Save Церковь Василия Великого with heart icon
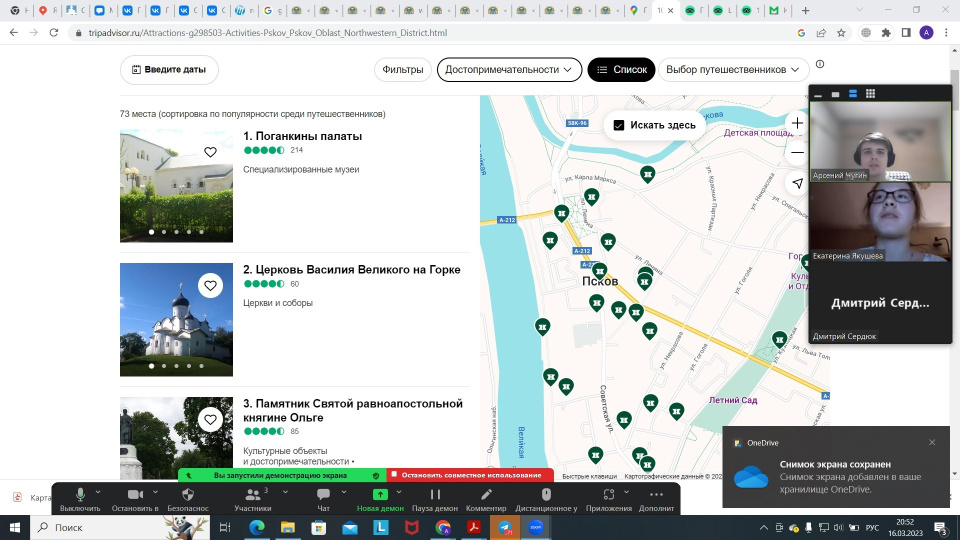 [x=210, y=285]
